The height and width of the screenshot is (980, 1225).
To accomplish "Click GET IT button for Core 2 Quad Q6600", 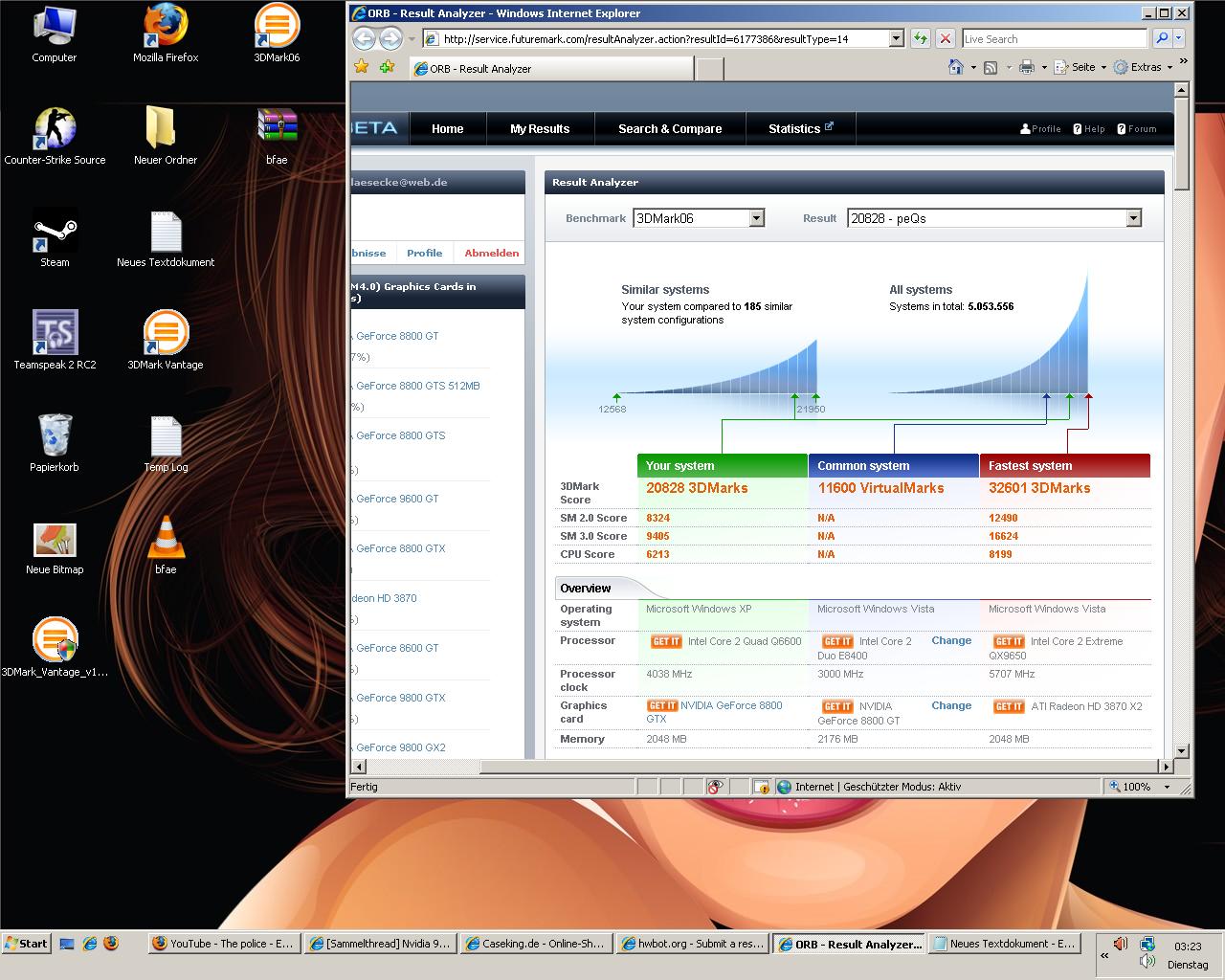I will pyautogui.click(x=666, y=641).
